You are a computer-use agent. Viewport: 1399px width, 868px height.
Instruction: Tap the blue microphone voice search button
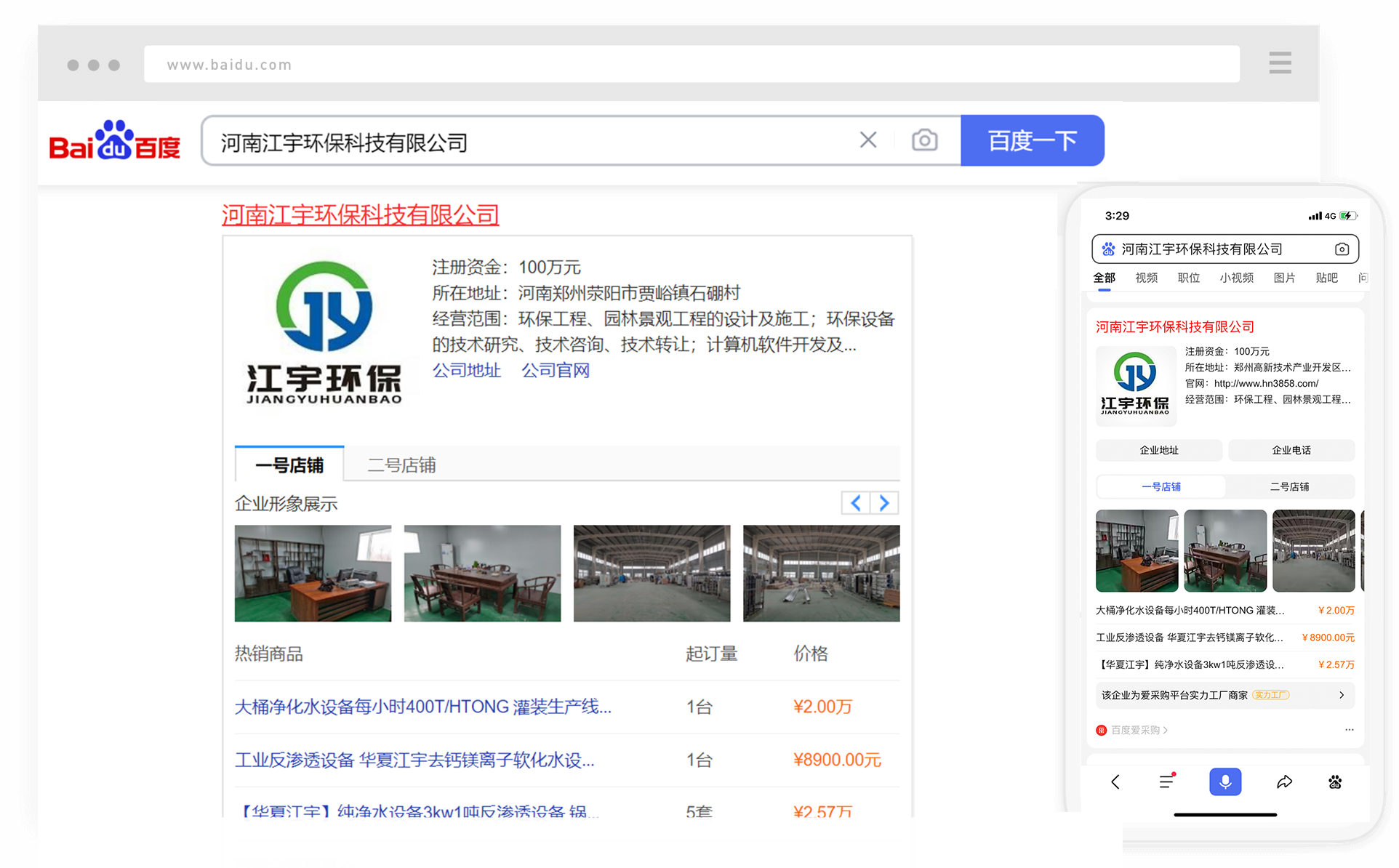(1225, 781)
